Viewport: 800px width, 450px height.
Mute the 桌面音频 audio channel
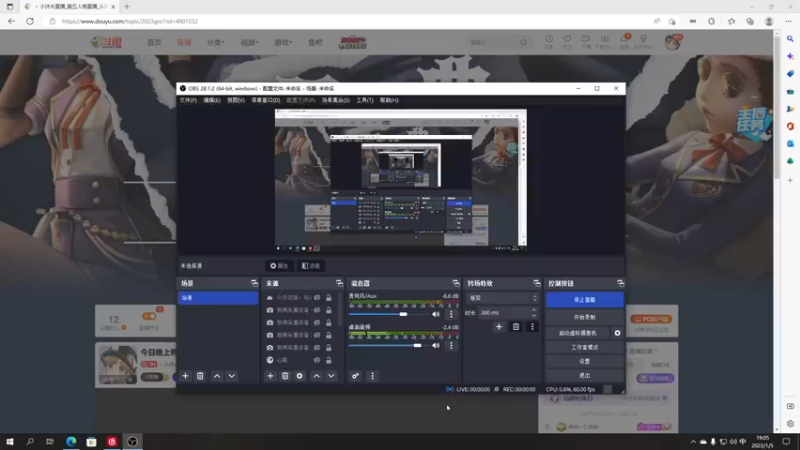[436, 345]
